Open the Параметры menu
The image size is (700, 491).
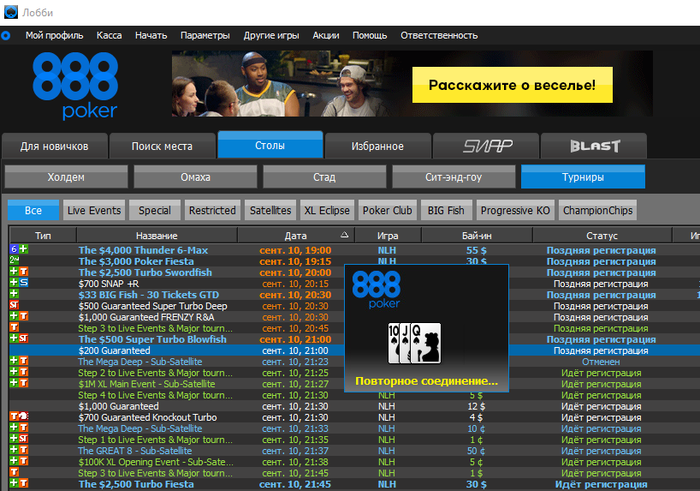coord(205,35)
